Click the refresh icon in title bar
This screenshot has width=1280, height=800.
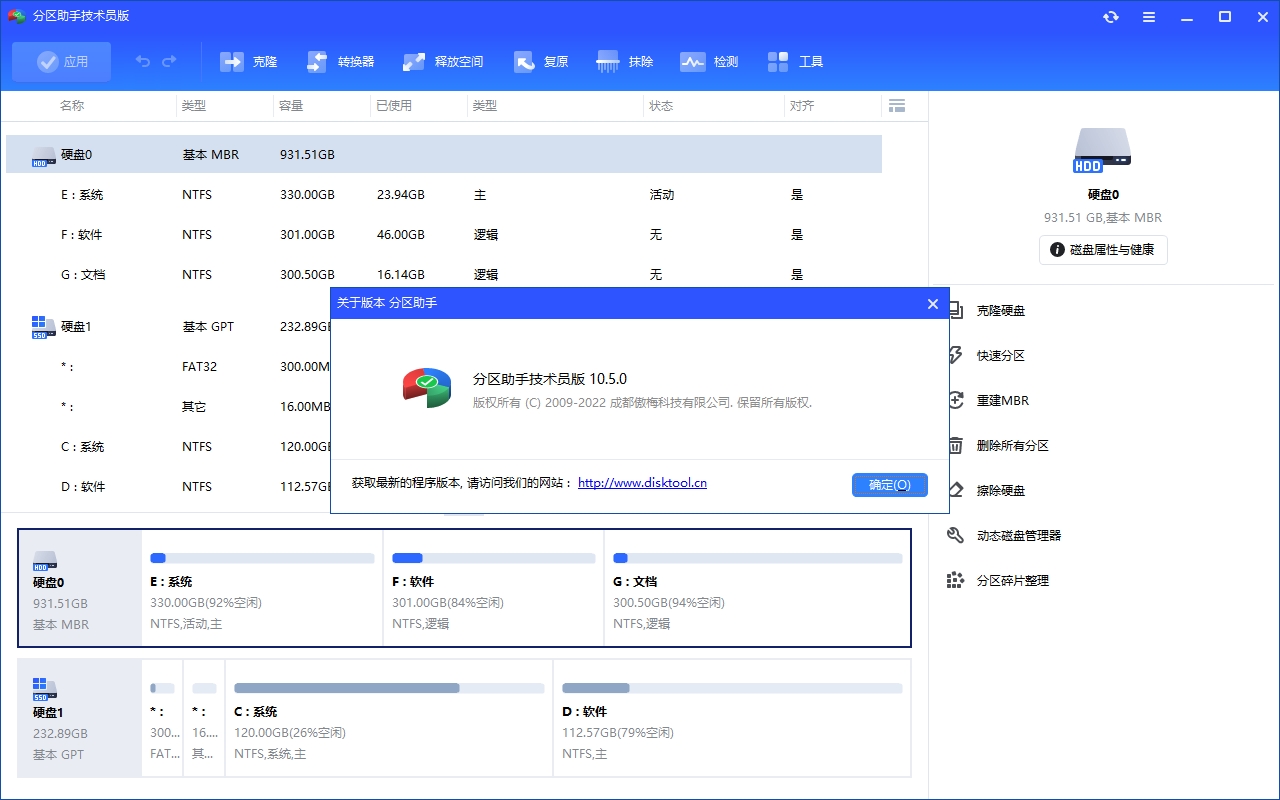(x=1111, y=17)
